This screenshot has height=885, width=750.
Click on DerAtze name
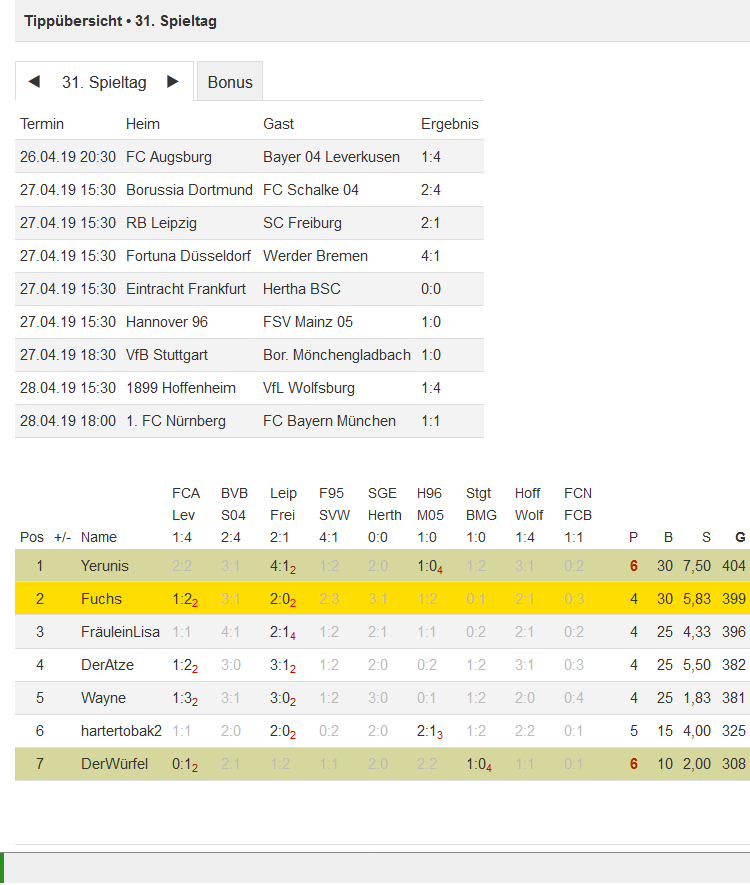click(x=107, y=665)
